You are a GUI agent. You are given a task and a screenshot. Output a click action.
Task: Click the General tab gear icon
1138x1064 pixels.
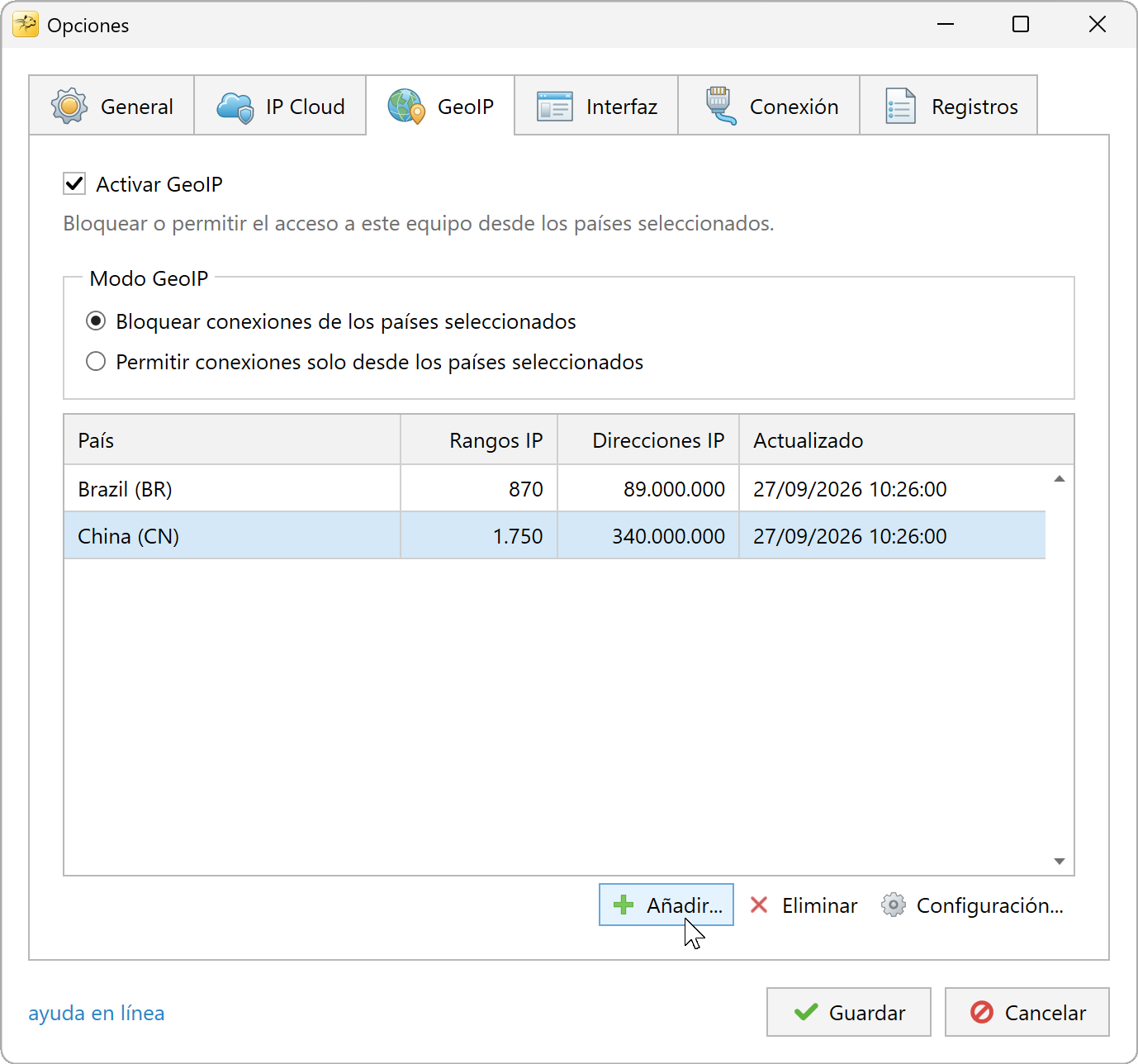coord(69,106)
